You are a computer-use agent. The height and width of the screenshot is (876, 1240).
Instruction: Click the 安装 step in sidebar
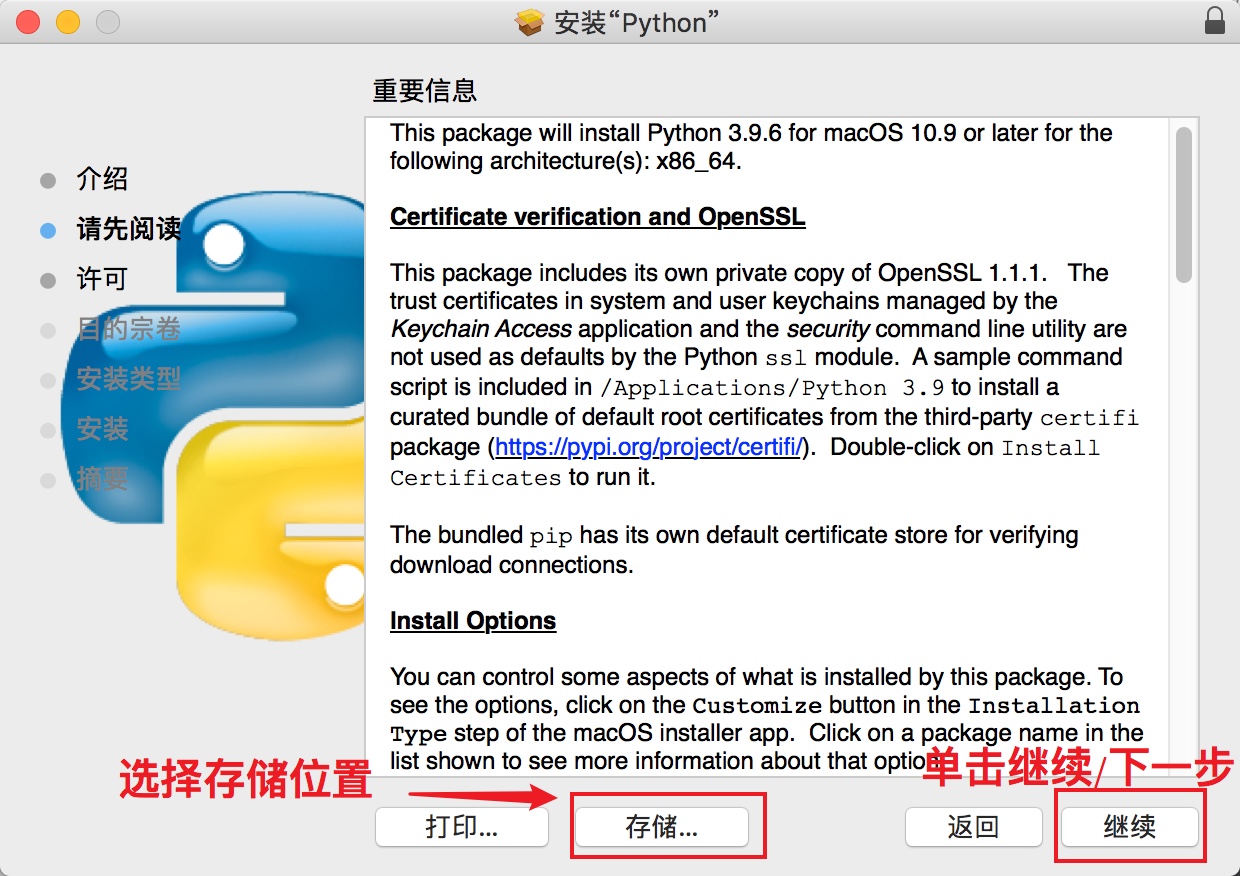(102, 430)
